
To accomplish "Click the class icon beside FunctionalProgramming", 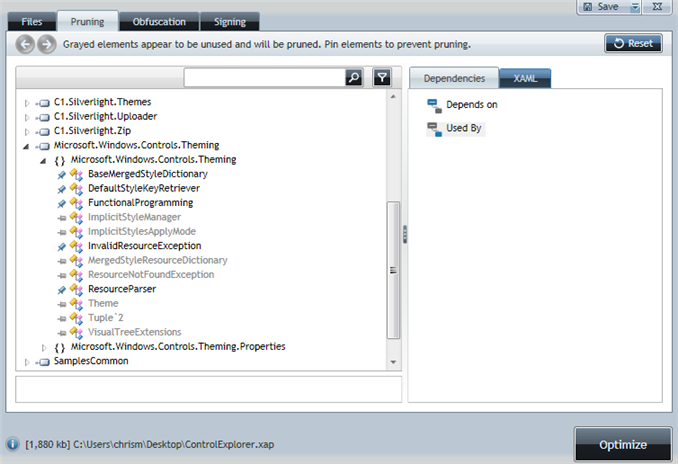I will pos(76,203).
